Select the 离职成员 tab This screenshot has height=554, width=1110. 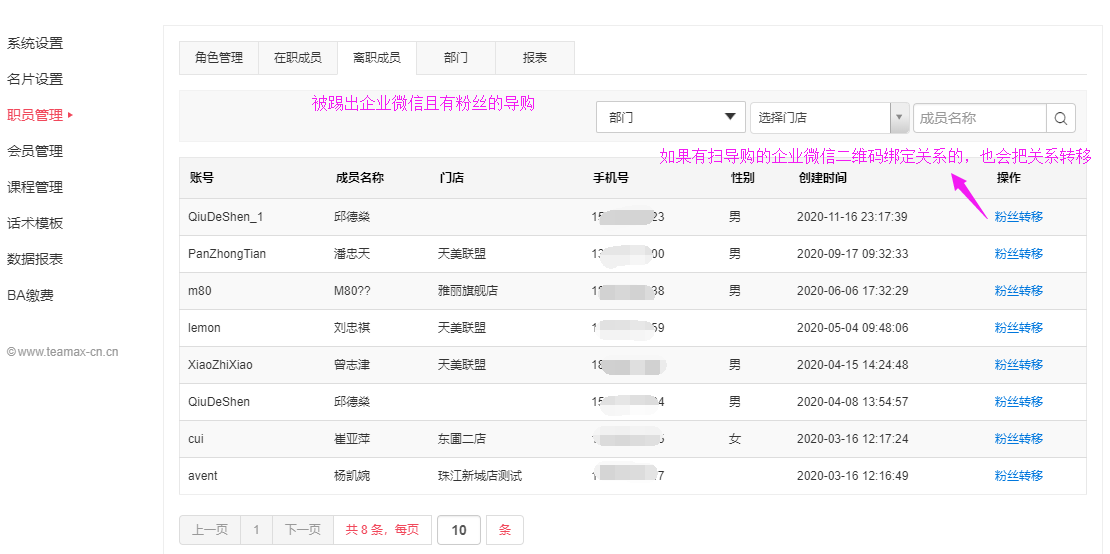click(x=376, y=58)
